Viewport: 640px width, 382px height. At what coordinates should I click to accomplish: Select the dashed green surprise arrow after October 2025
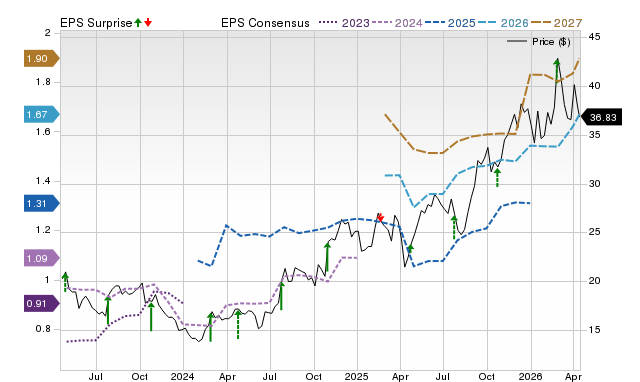tap(497, 178)
